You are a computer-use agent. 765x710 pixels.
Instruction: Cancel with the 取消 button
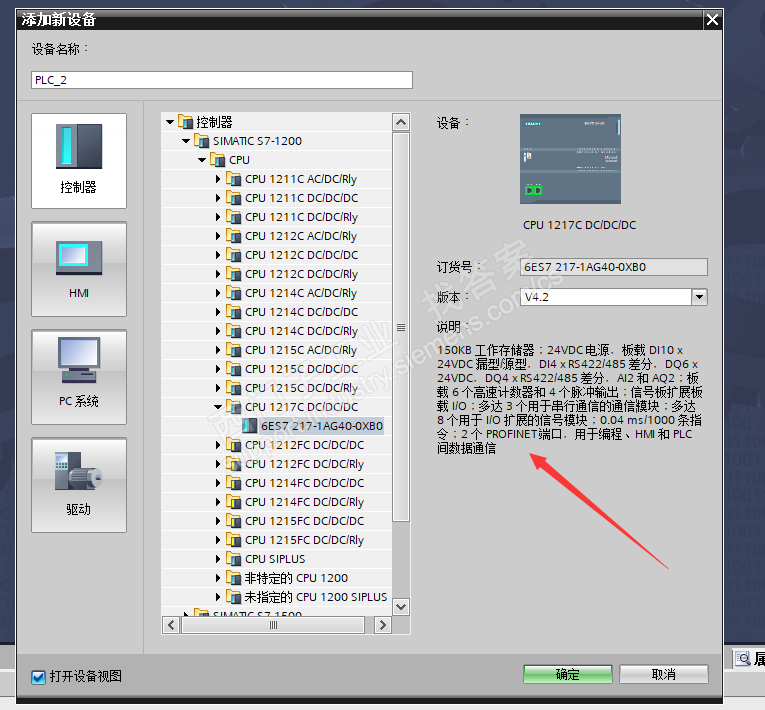(x=664, y=674)
